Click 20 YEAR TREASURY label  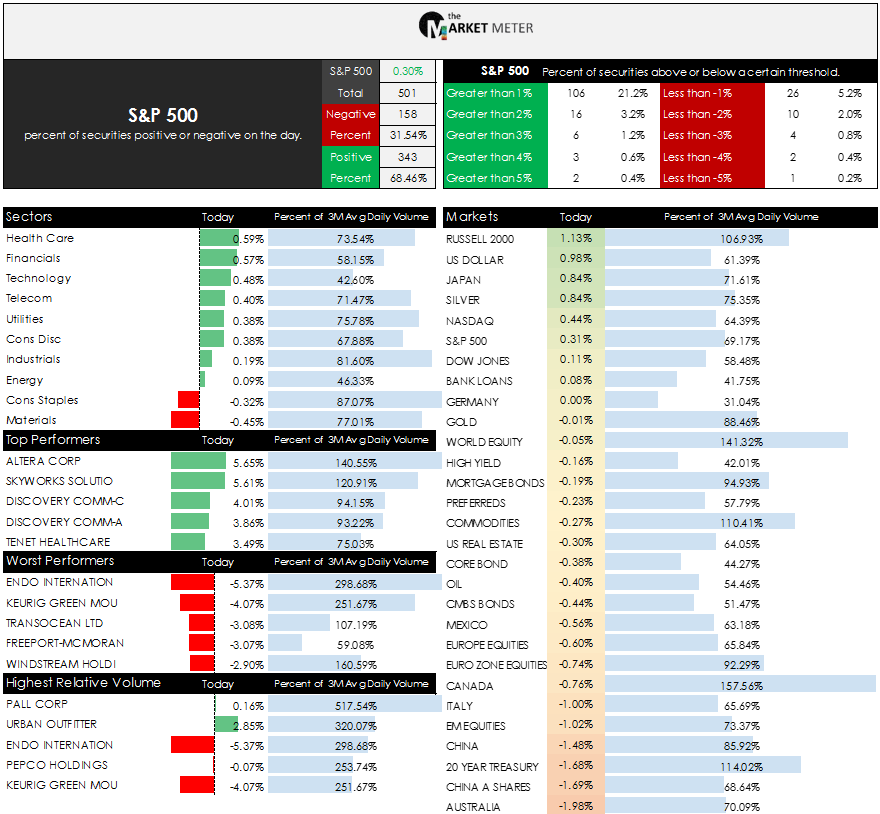tap(492, 767)
